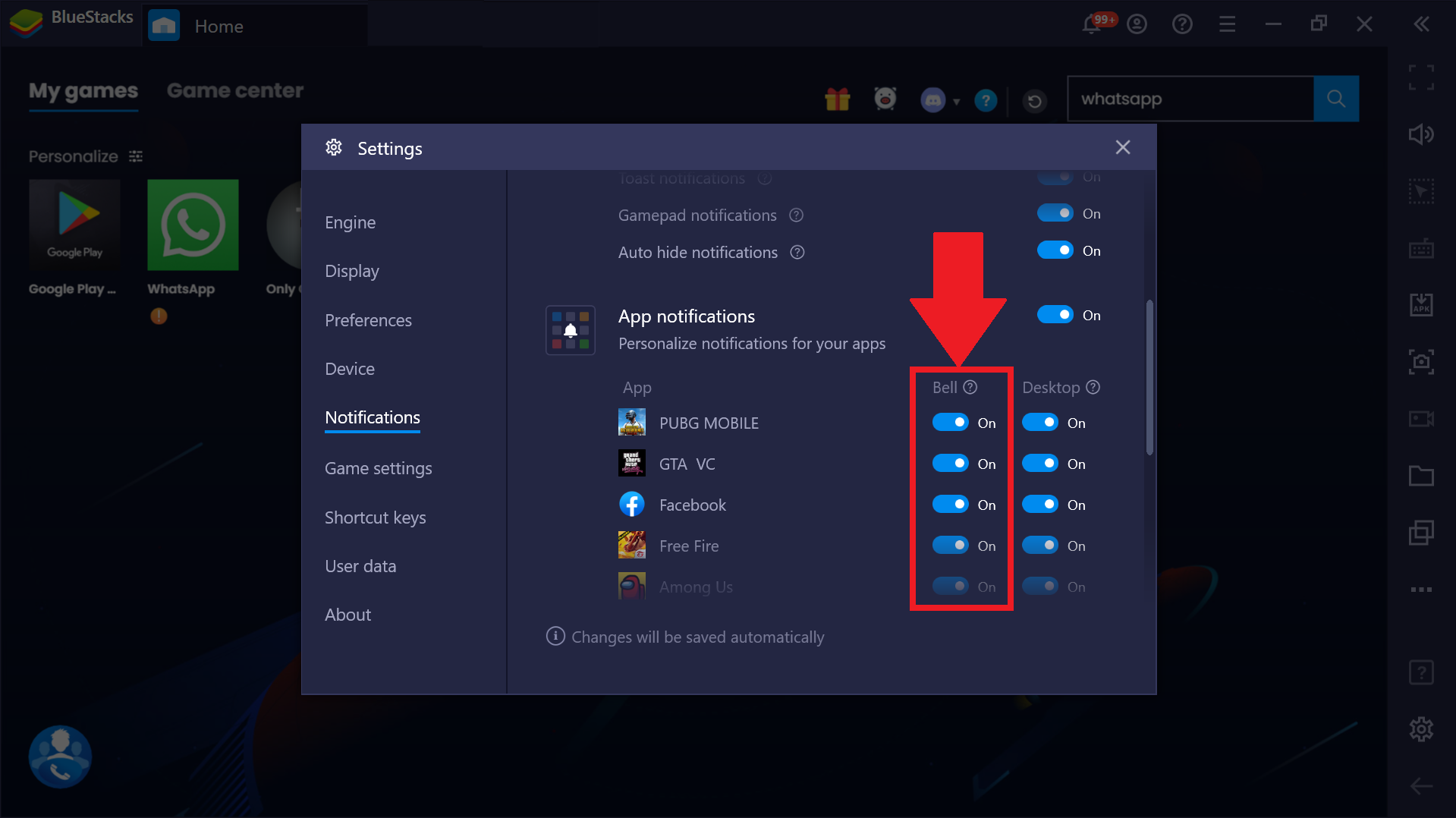The height and width of the screenshot is (818, 1456).
Task: Open Device settings section
Action: (x=350, y=369)
